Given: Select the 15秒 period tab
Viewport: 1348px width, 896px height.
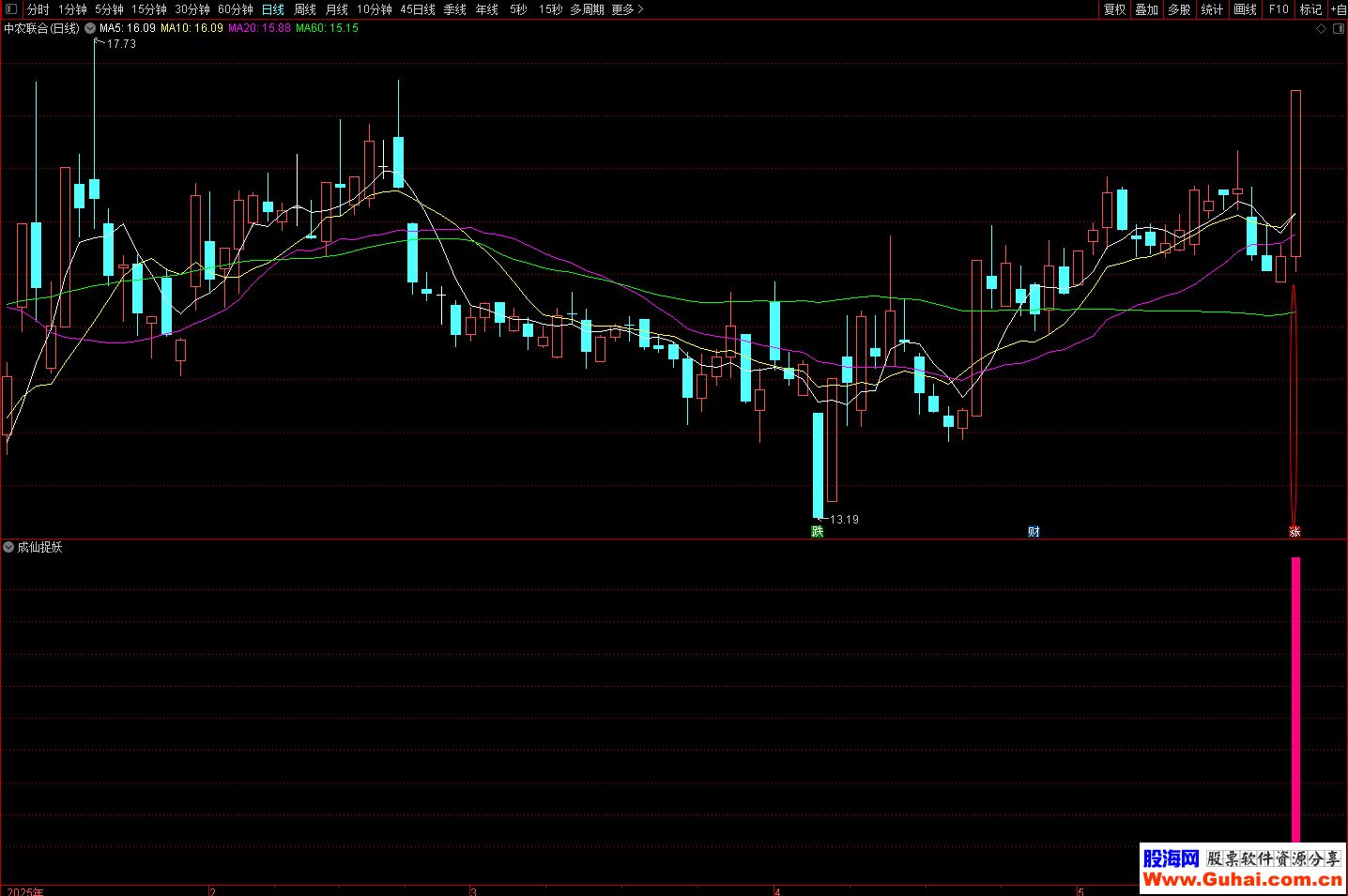Looking at the screenshot, I should click(551, 9).
